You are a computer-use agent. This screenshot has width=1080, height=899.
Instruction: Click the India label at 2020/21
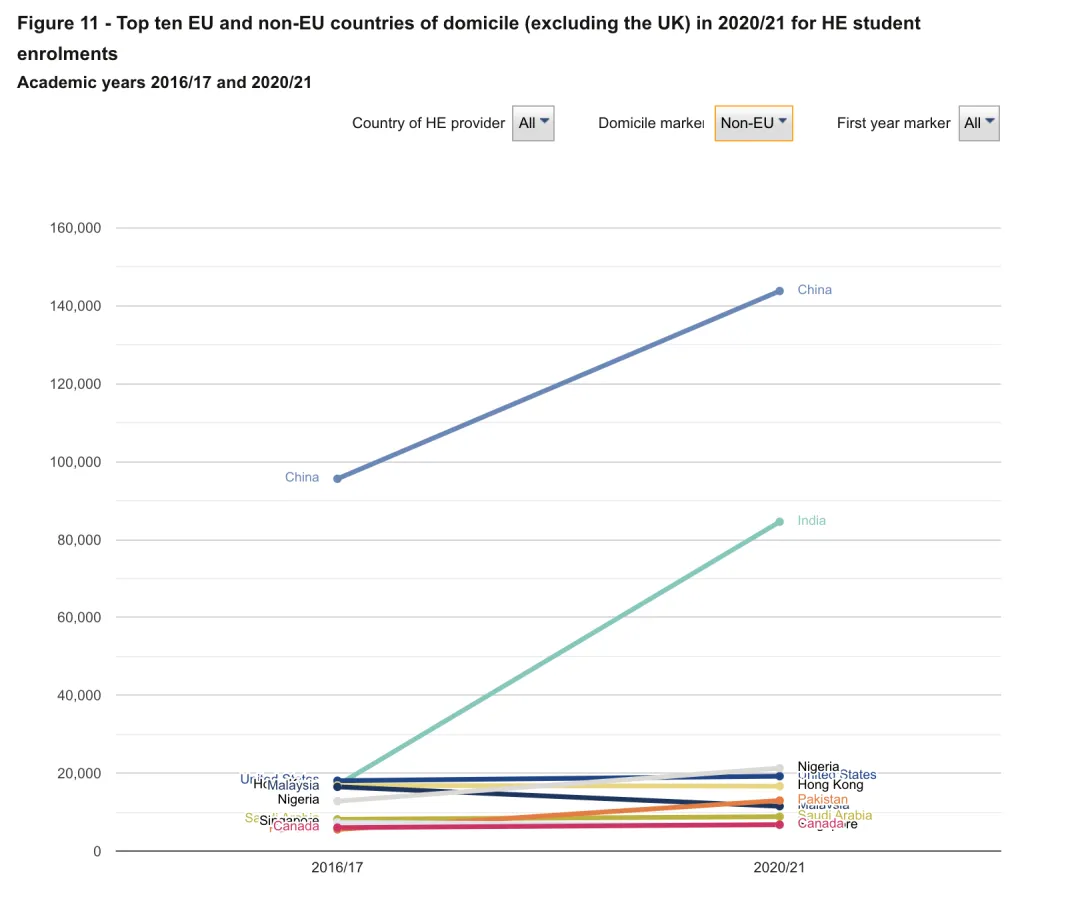coord(811,521)
